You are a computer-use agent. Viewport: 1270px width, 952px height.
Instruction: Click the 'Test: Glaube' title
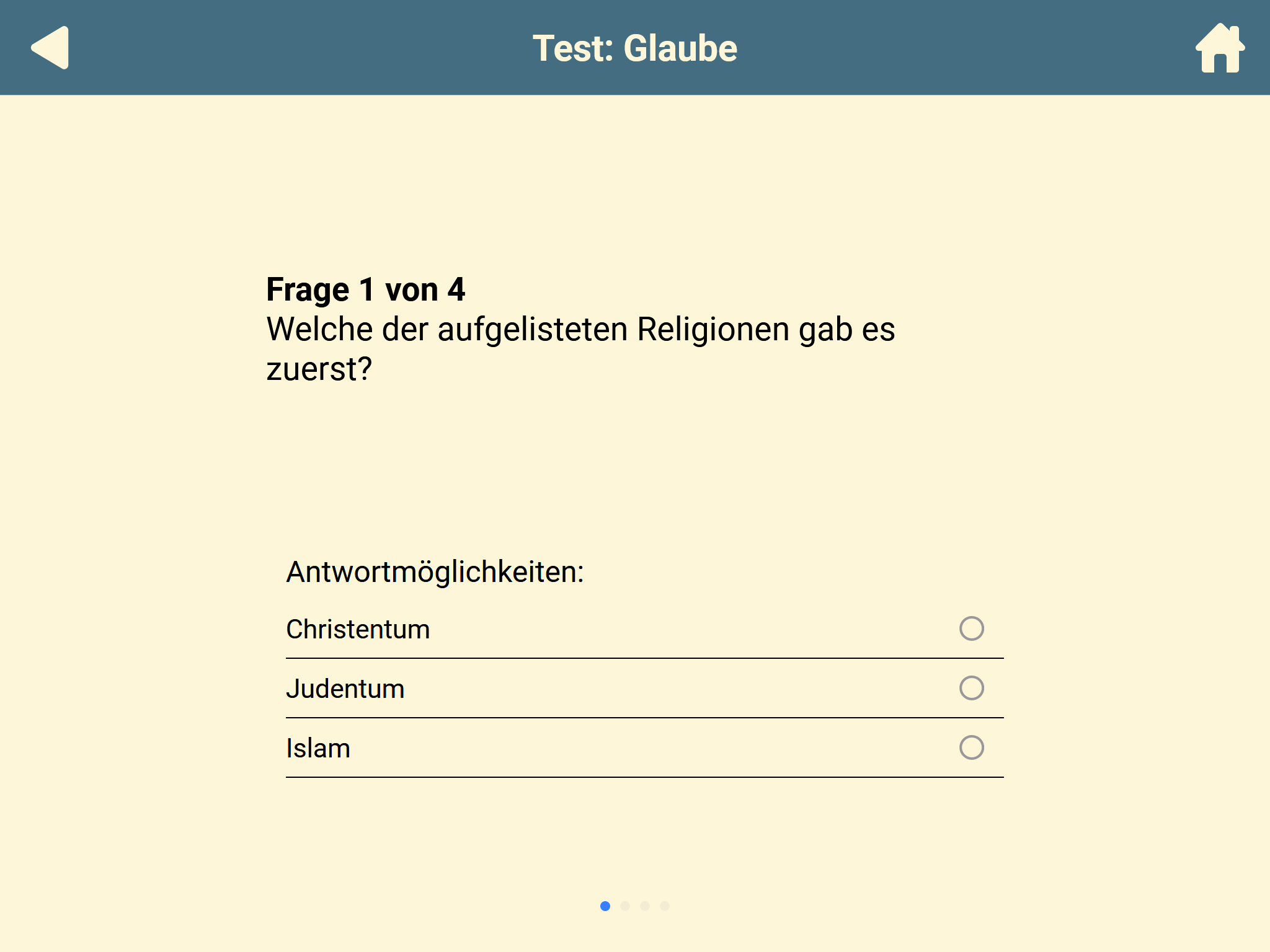pyautogui.click(x=635, y=48)
